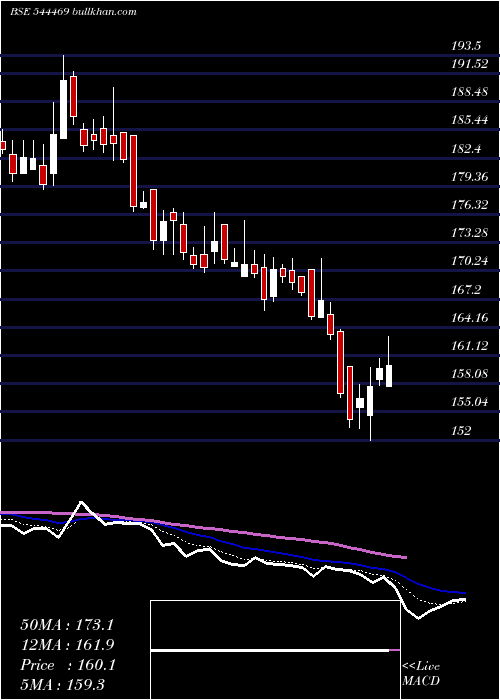Viewport: 500px width, 700px height.
Task: Click the 152 price axis label
Action: (461, 431)
